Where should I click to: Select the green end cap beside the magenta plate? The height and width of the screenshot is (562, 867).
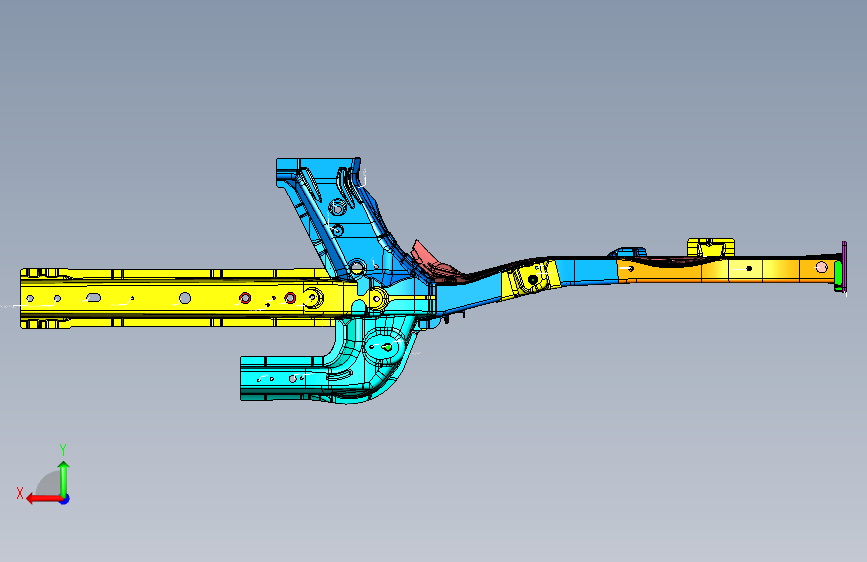(x=838, y=275)
